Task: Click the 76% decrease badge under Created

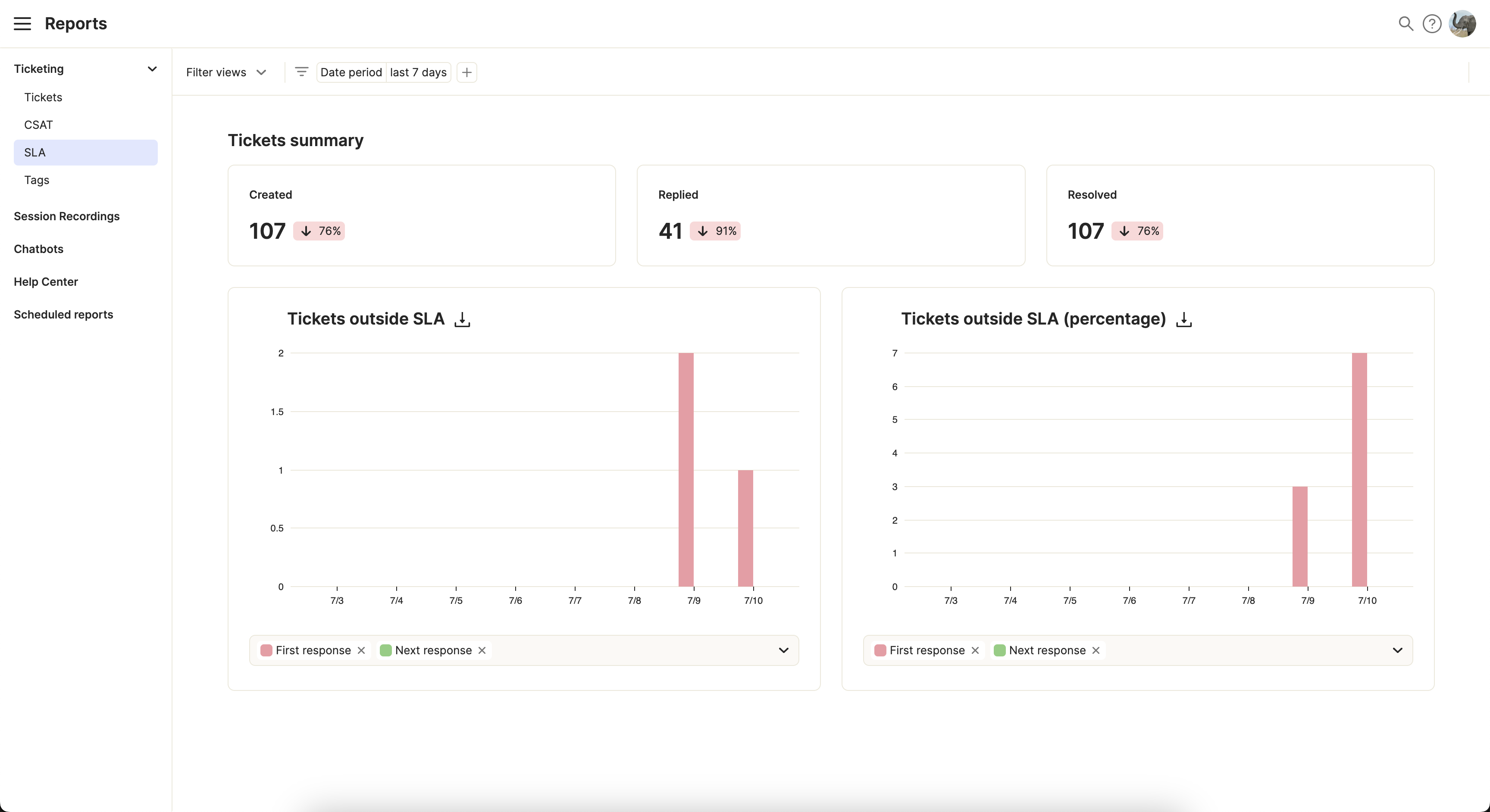Action: (x=319, y=231)
